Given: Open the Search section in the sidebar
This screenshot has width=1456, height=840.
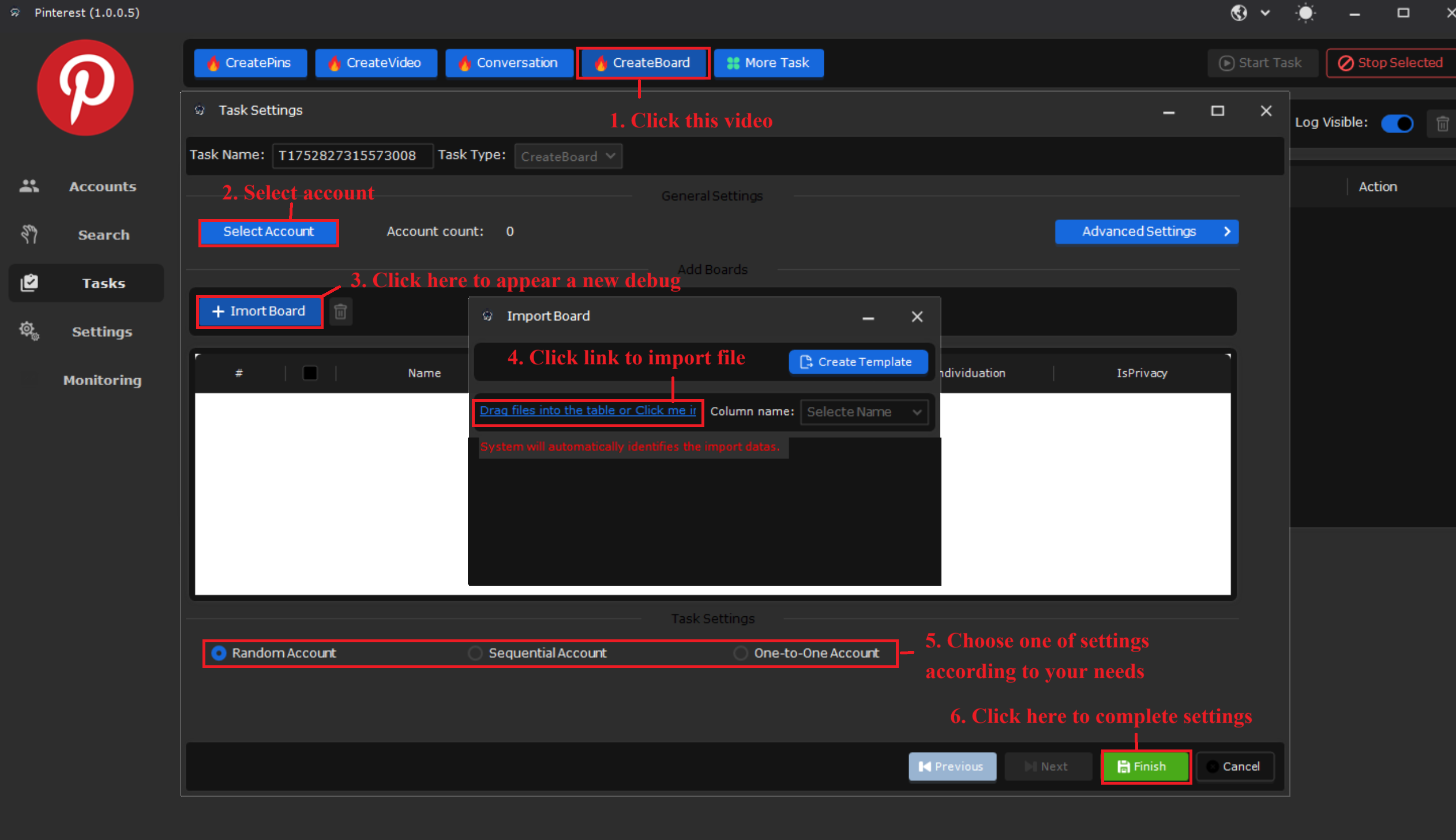Looking at the screenshot, I should 87,235.
